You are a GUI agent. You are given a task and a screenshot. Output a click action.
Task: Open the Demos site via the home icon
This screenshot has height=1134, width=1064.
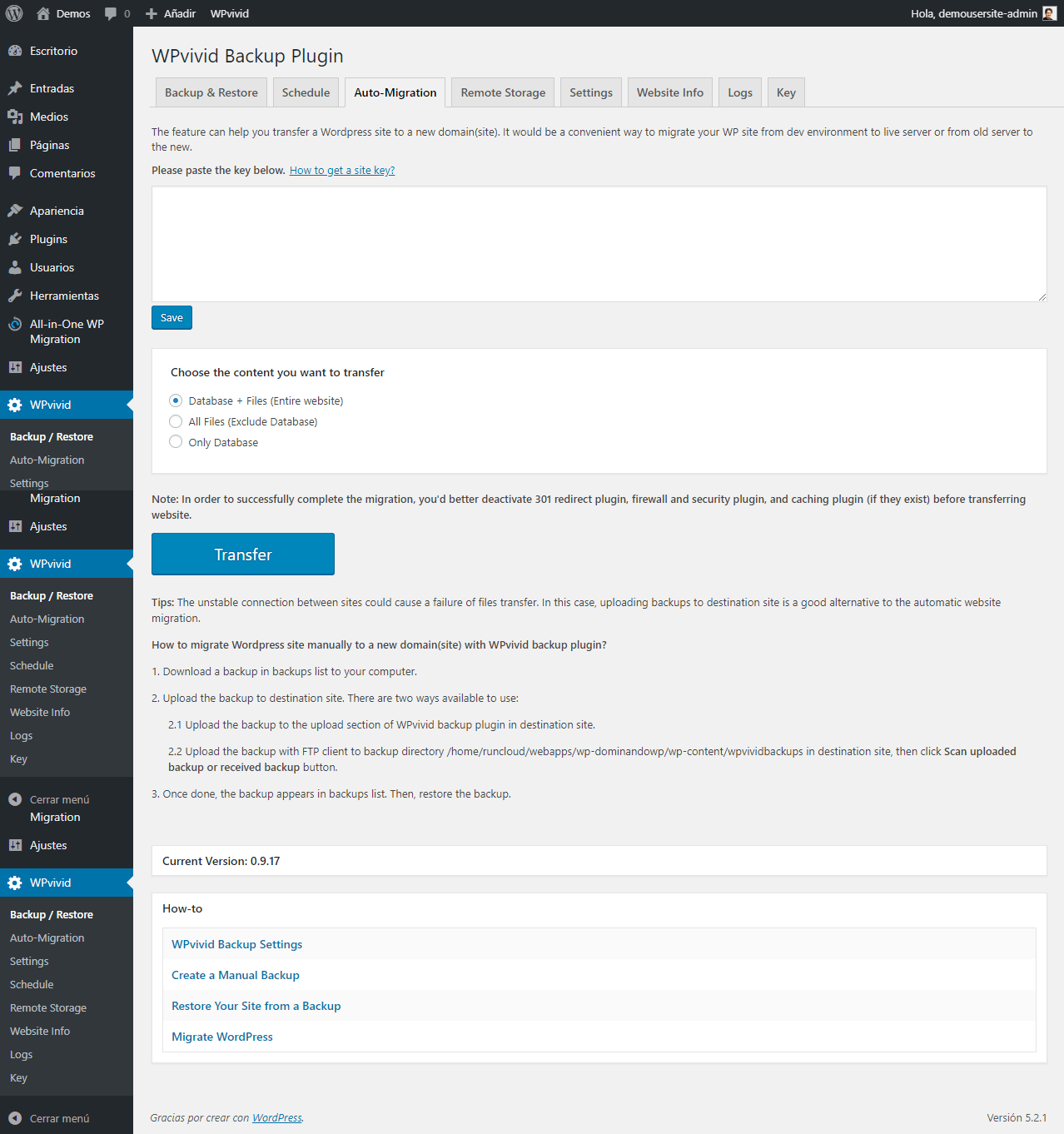tap(43, 13)
